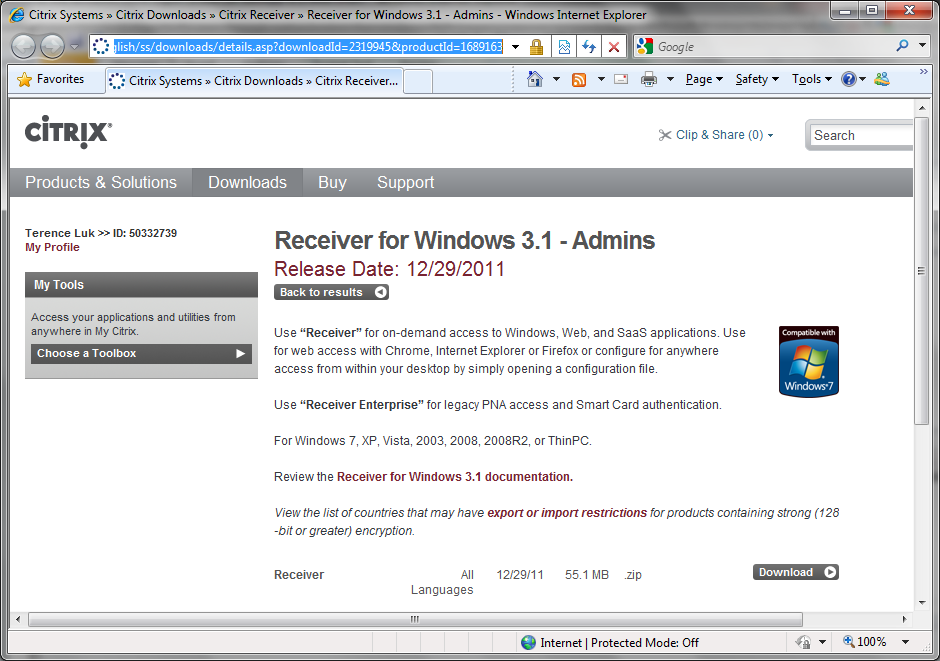Click the Release Date 12/29/2011 text
Viewport: 940px width, 661px height.
pos(389,269)
